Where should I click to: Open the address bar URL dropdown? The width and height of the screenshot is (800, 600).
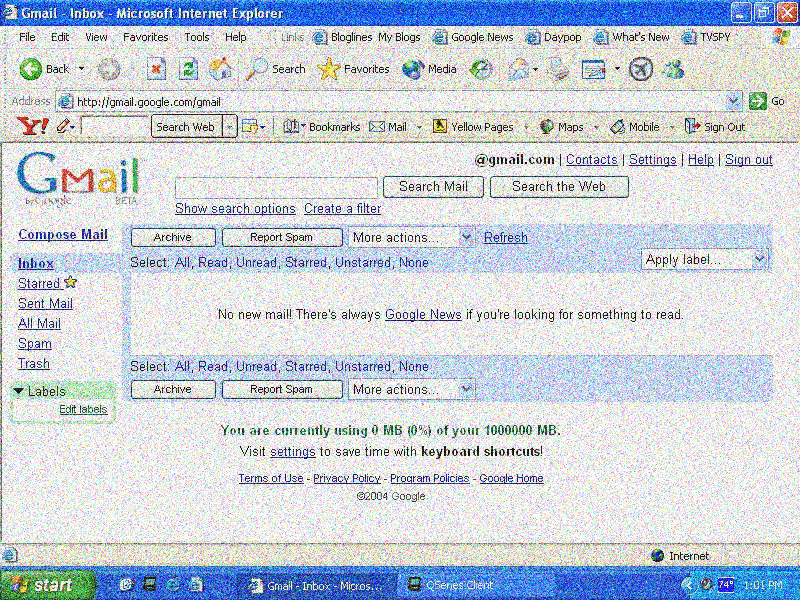click(734, 102)
